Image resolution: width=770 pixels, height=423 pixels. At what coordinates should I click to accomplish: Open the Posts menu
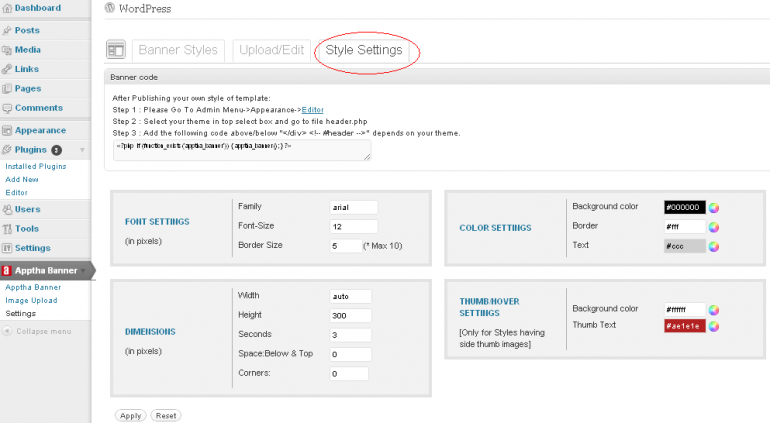click(27, 30)
